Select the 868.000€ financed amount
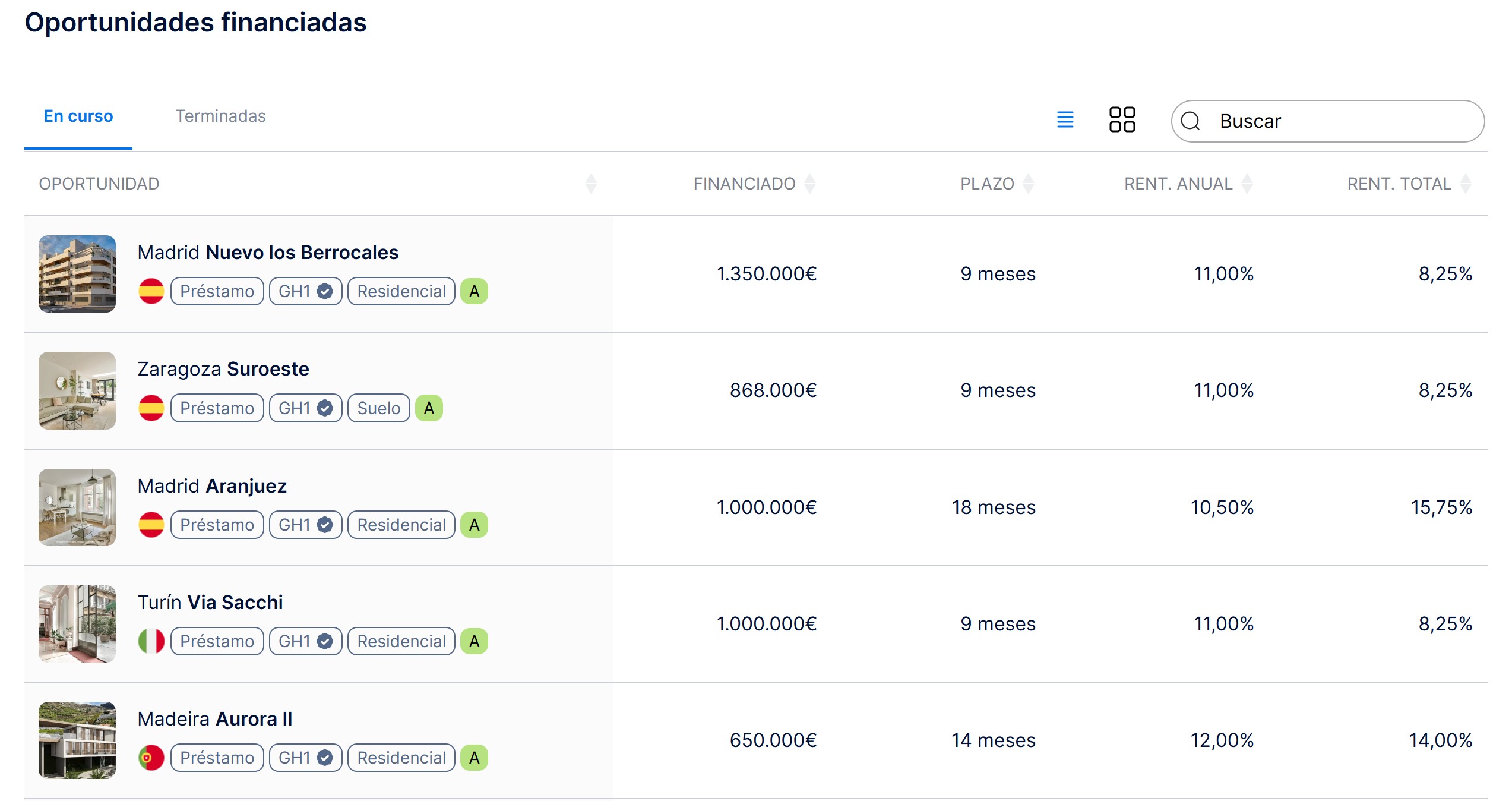 pyautogui.click(x=773, y=390)
